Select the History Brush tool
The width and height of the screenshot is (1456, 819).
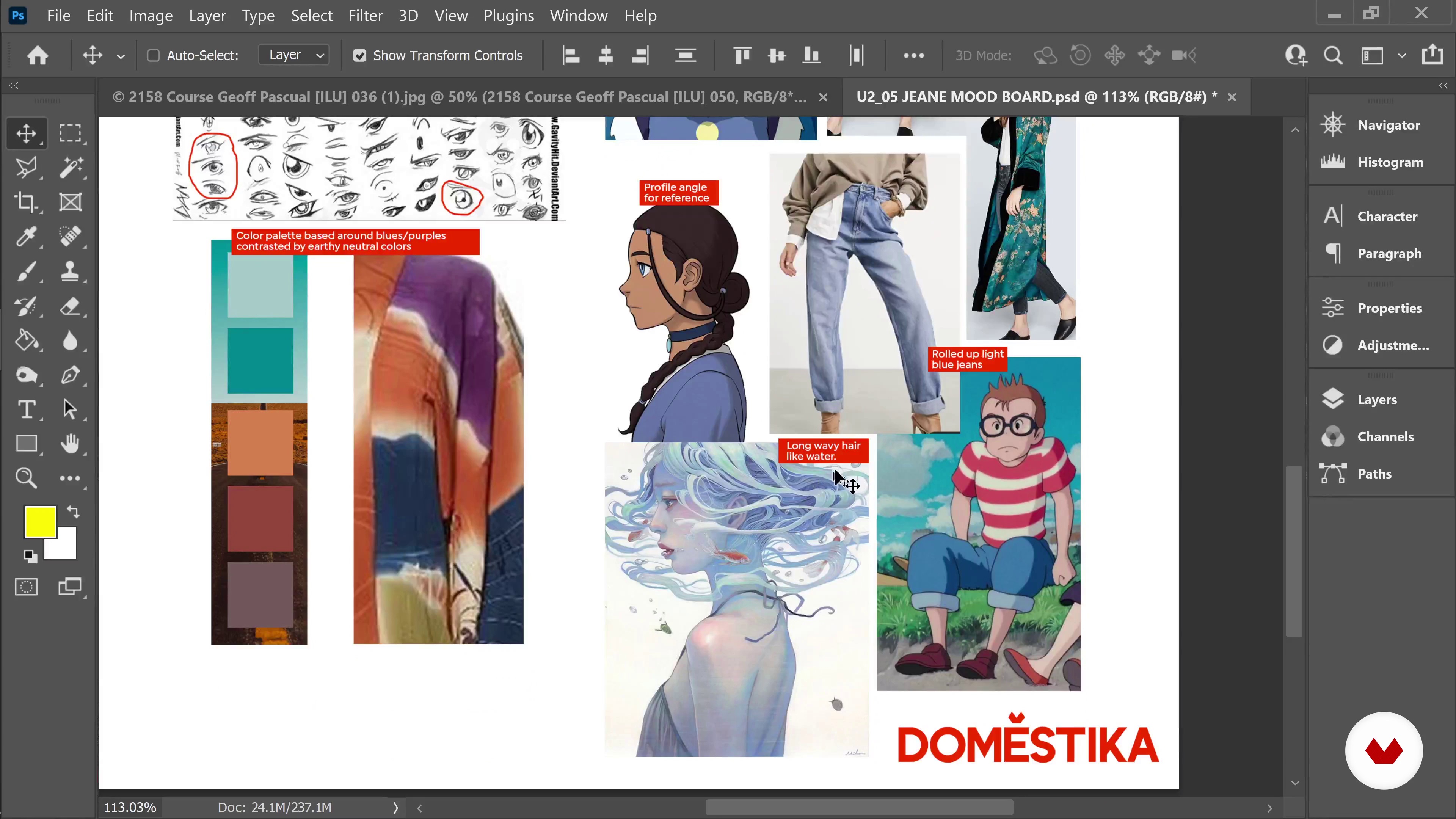[x=26, y=306]
